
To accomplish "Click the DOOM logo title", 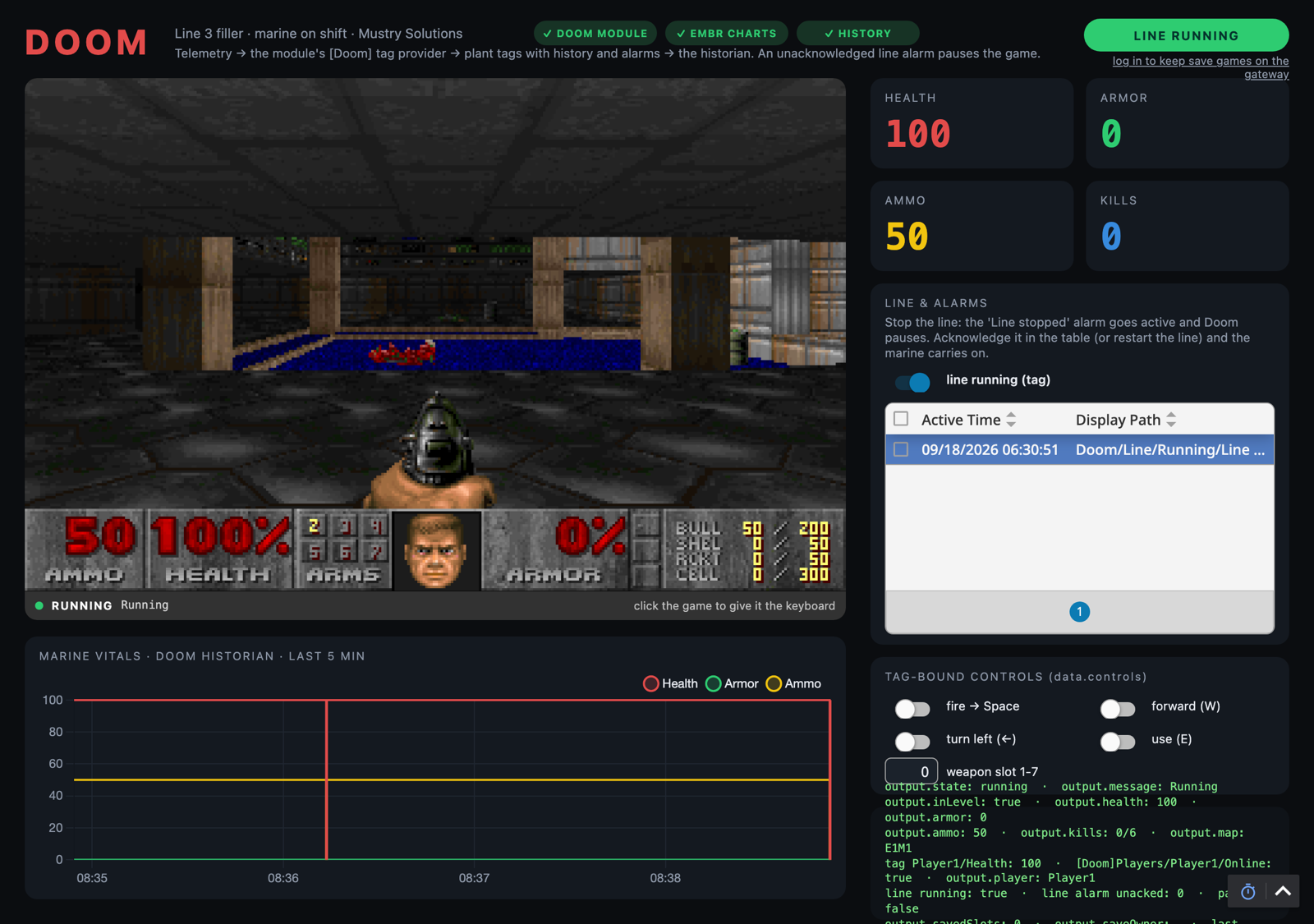I will (86, 43).
